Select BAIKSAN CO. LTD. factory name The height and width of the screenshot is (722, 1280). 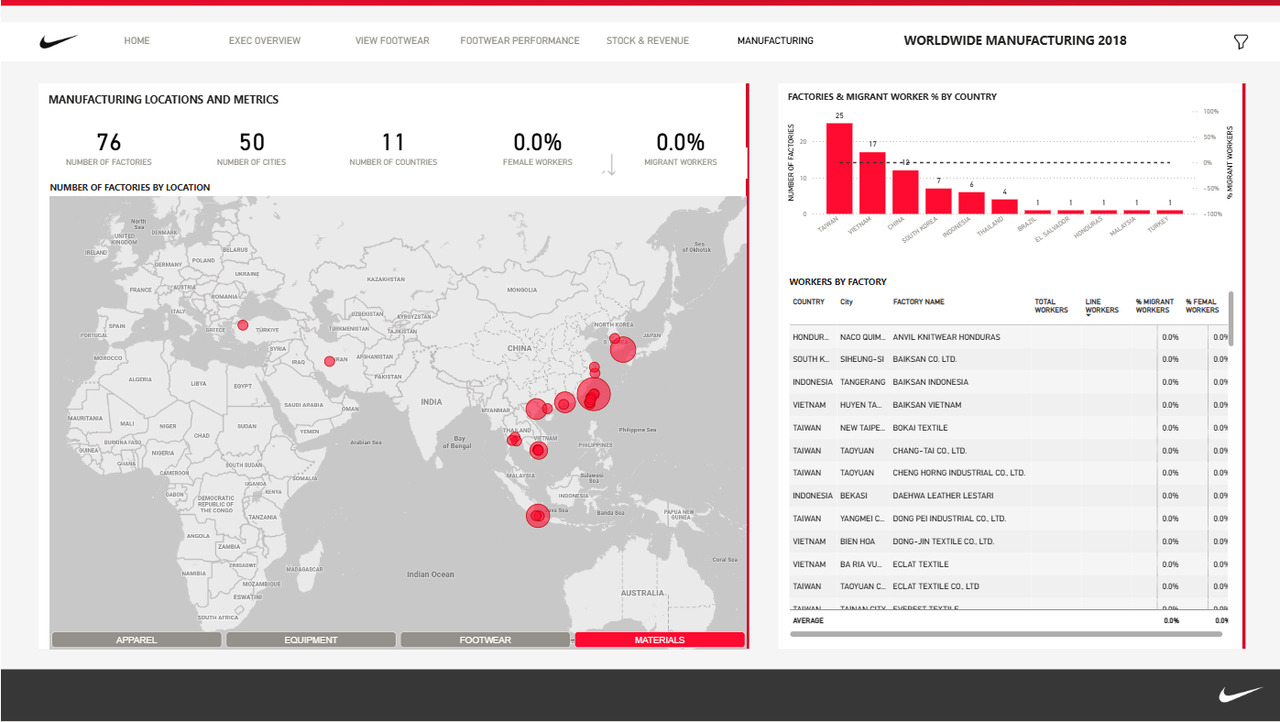(925, 359)
